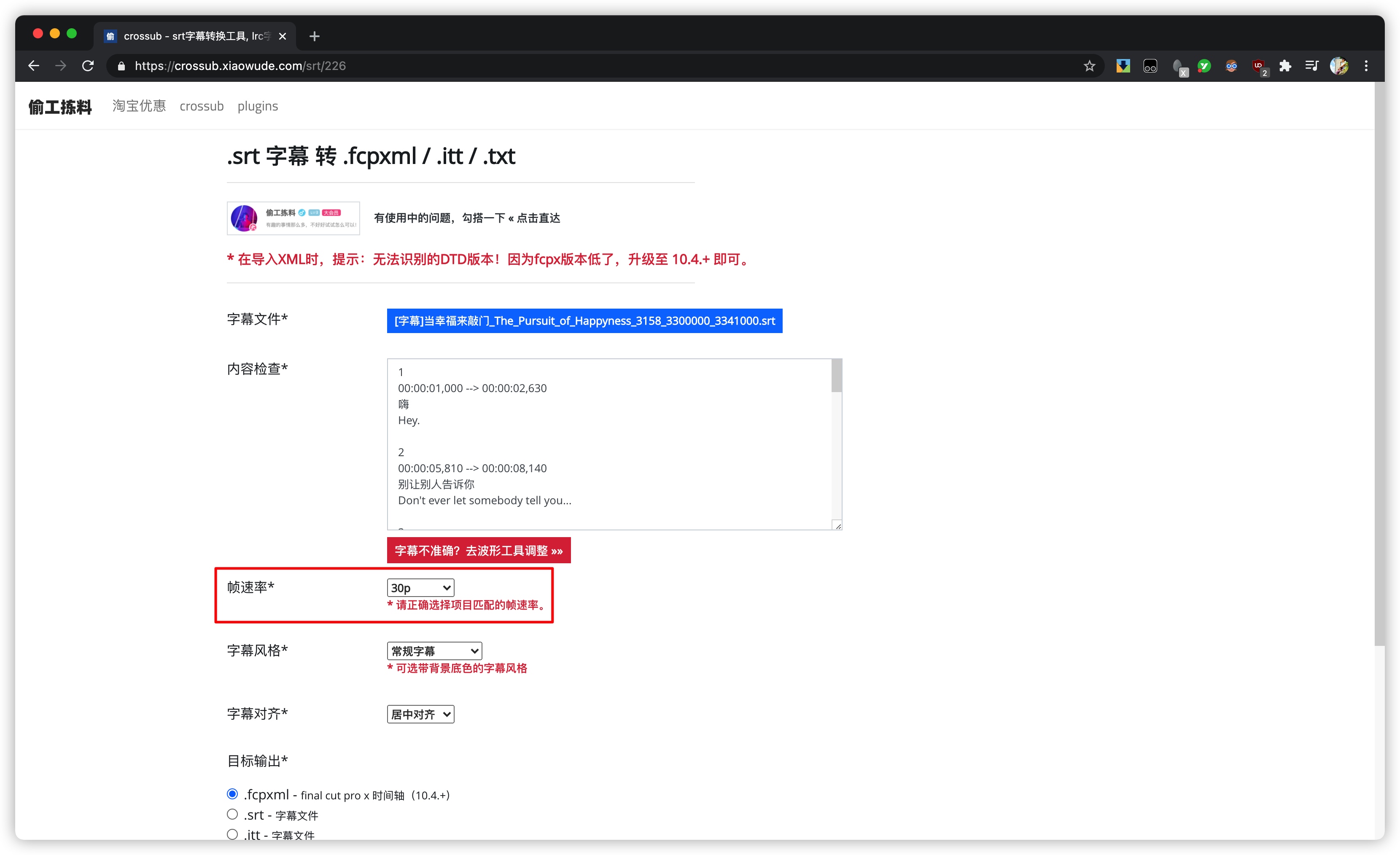Viewport: 1400px width, 855px height.
Task: Expand the 字幕风格 常规字幕 dropdown
Action: point(434,651)
